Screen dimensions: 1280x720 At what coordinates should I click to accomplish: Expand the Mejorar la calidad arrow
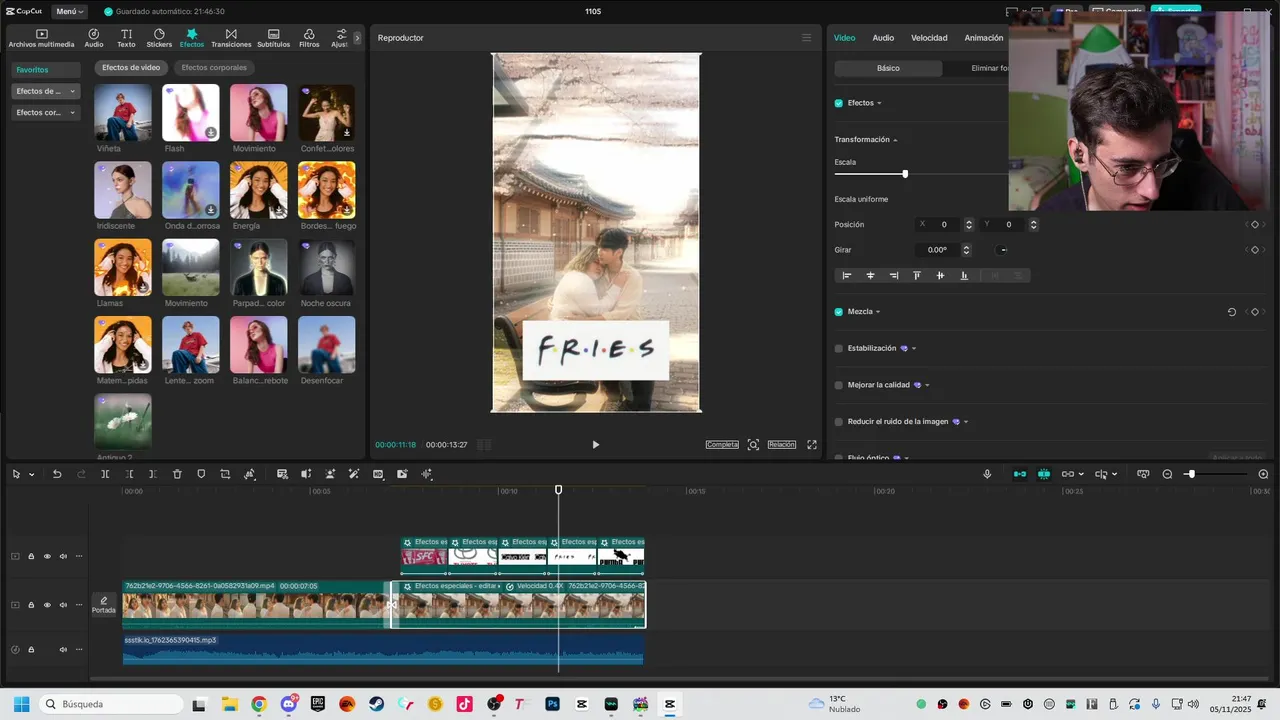[x=928, y=385]
